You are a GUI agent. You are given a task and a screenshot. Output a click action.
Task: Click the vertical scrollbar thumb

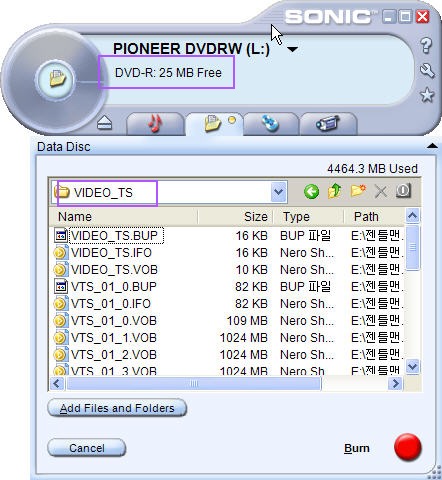click(x=413, y=248)
